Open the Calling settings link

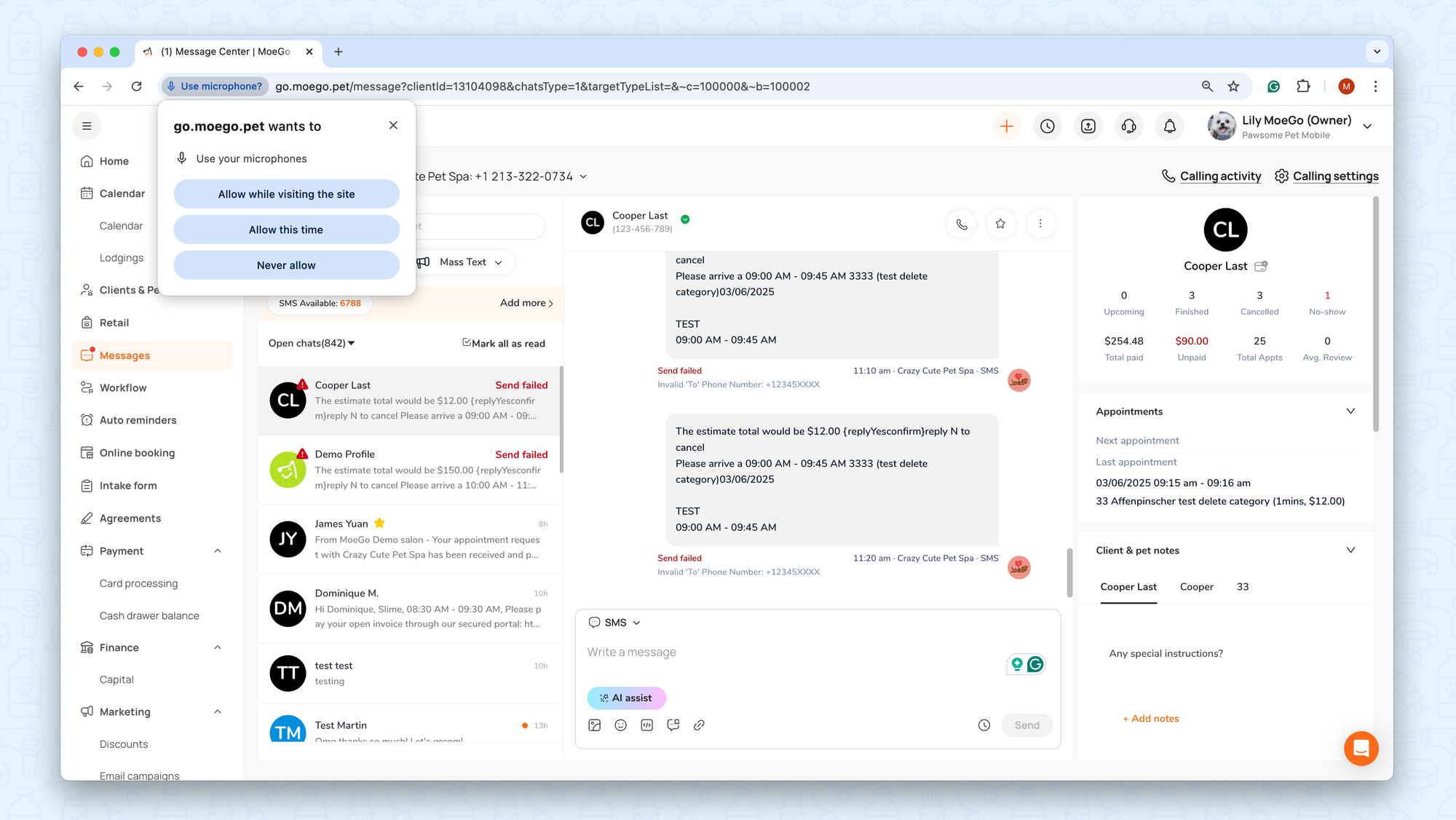click(1335, 176)
